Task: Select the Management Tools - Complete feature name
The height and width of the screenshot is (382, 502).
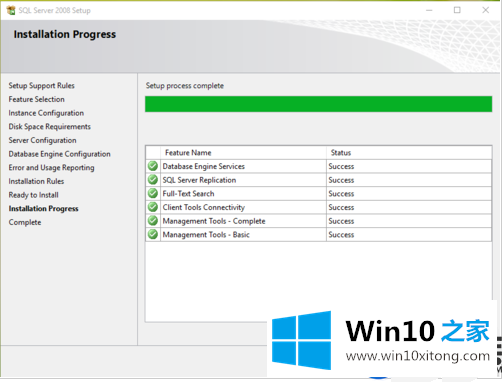Action: coord(214,221)
